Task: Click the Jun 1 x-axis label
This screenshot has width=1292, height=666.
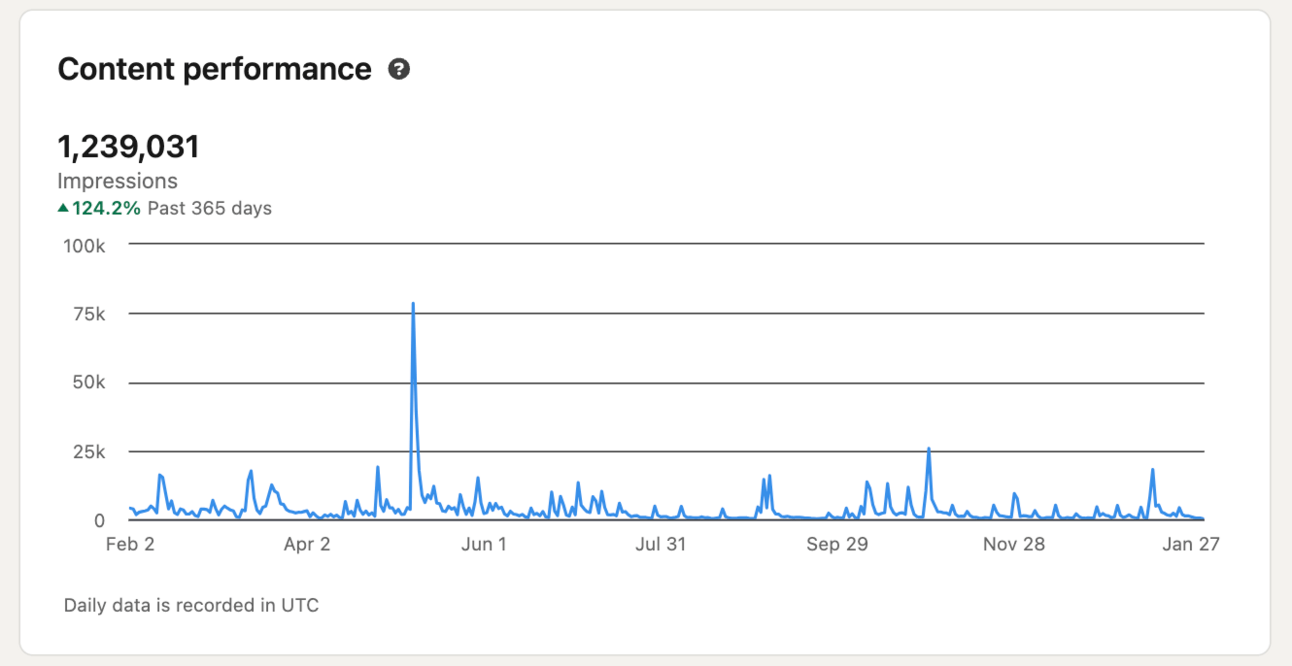Action: (483, 544)
